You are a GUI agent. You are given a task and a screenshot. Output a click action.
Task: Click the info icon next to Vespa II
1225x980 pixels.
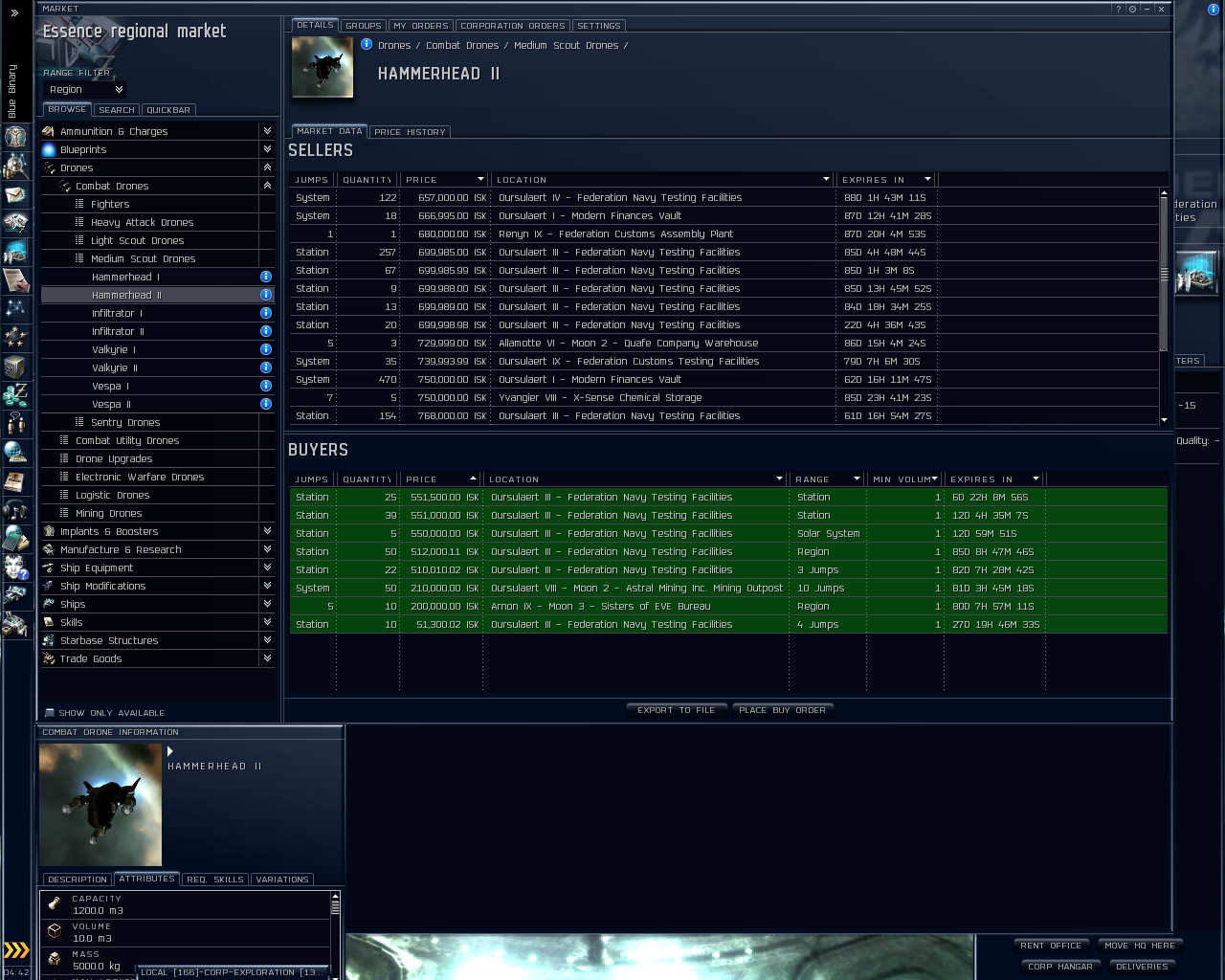pos(266,404)
